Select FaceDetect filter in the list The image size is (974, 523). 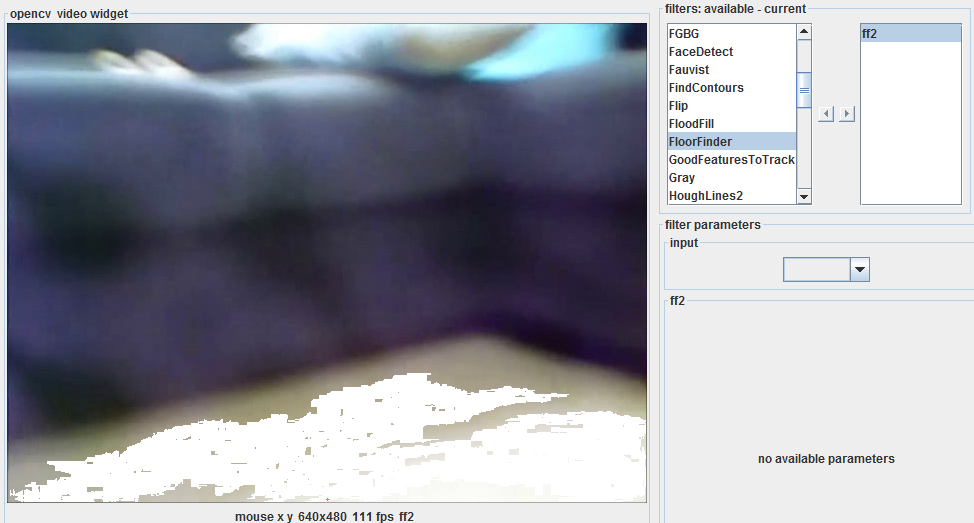click(732, 52)
